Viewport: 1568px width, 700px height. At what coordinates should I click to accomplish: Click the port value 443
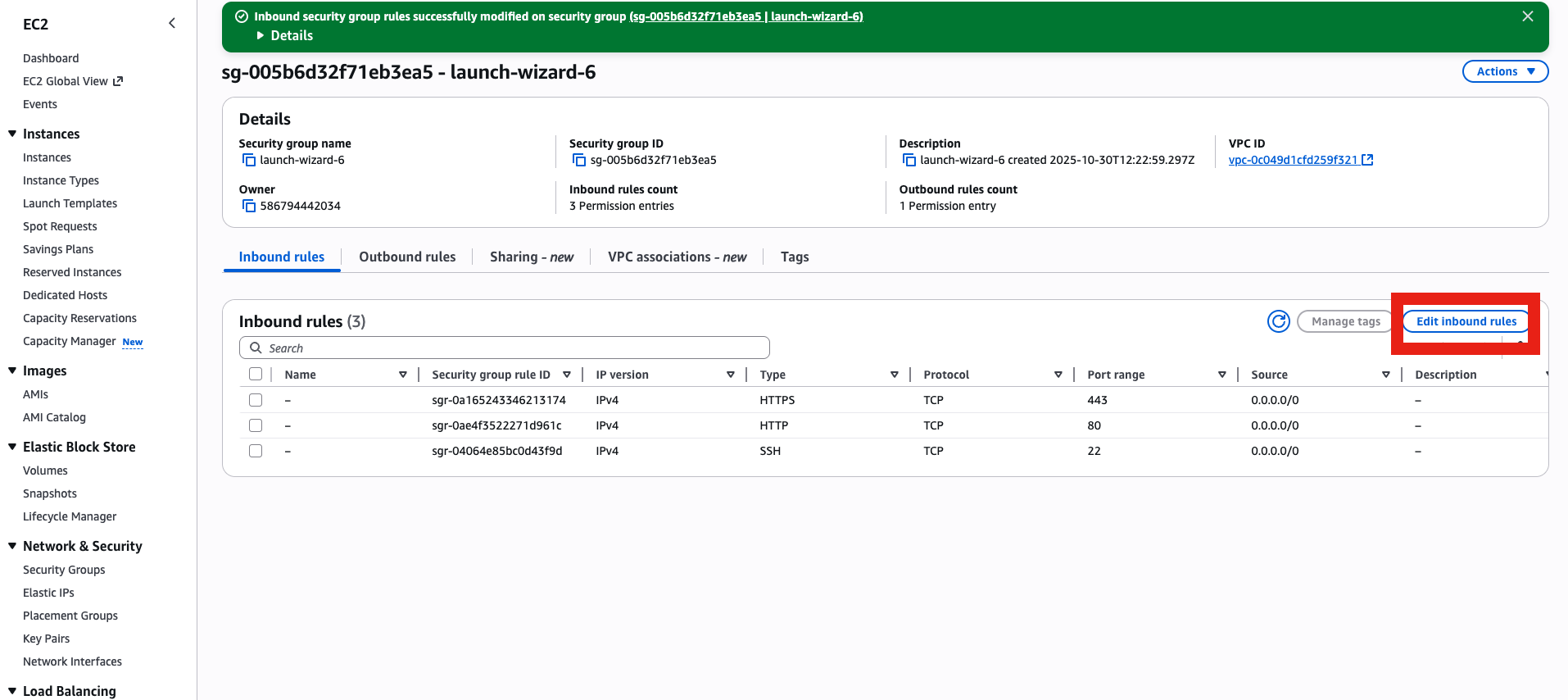coord(1097,400)
